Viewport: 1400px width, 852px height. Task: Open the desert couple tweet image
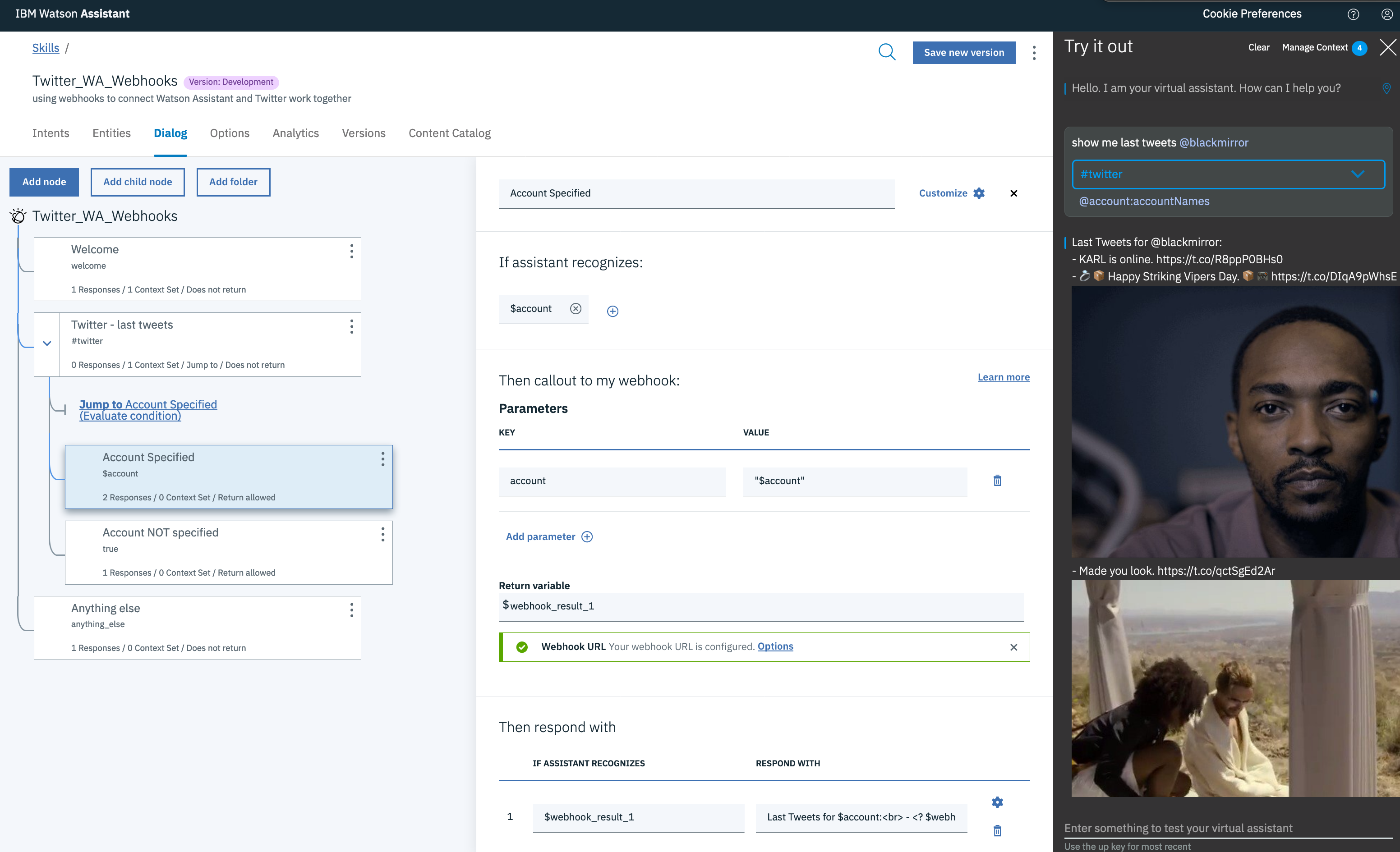1235,688
